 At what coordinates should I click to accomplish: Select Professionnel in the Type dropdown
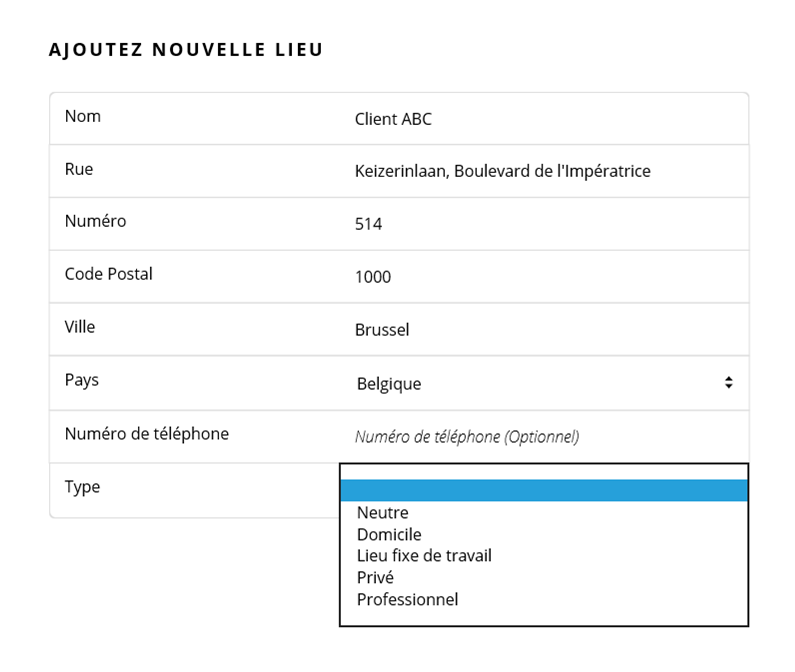click(x=407, y=600)
